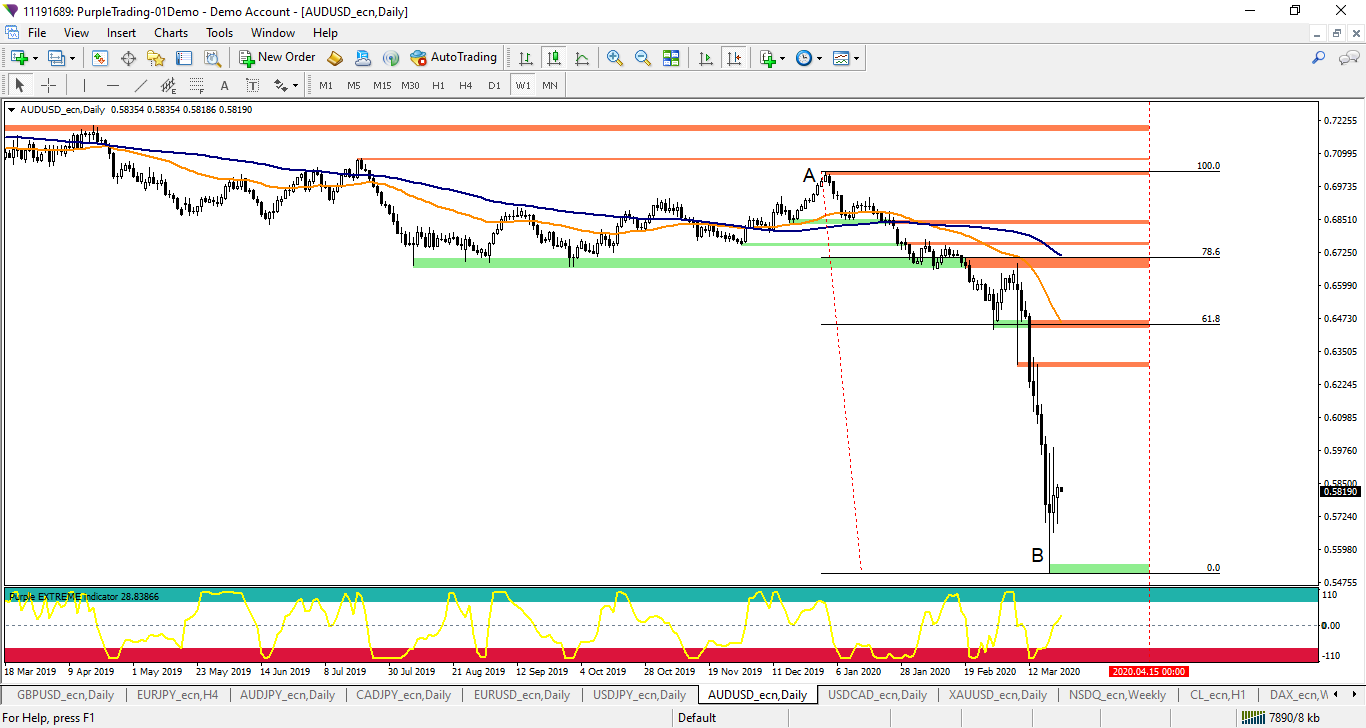The width and height of the screenshot is (1366, 728).
Task: Open the chat bubbles icon
Action: 1349,58
